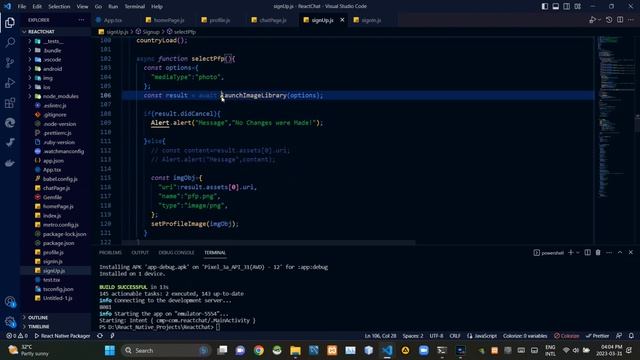Switch to the profile.js tab
The height and width of the screenshot is (360, 640).
[x=216, y=20]
